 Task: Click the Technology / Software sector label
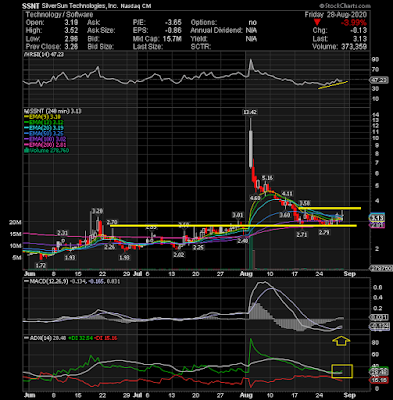coord(59,15)
